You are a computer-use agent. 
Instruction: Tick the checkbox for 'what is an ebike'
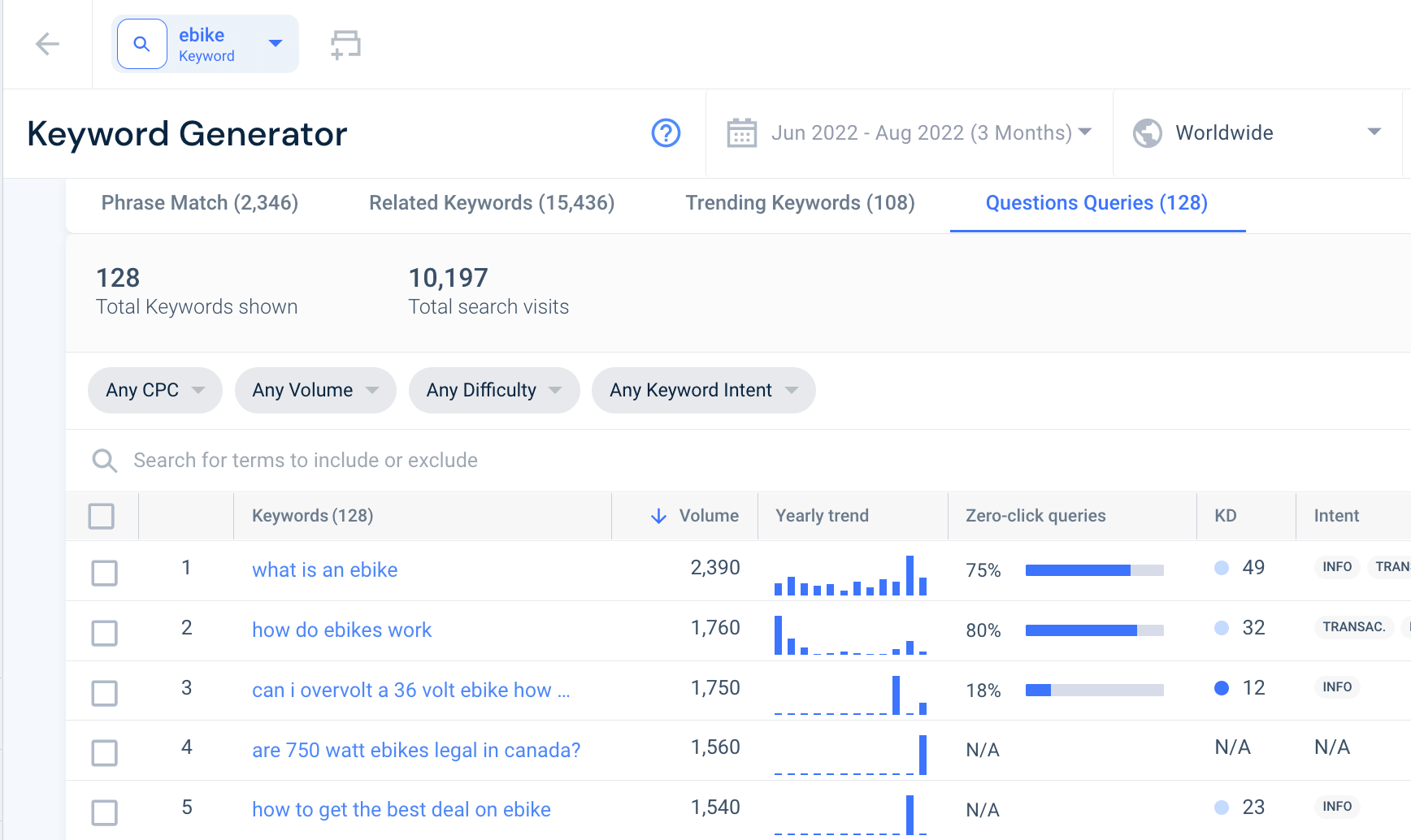tap(104, 573)
